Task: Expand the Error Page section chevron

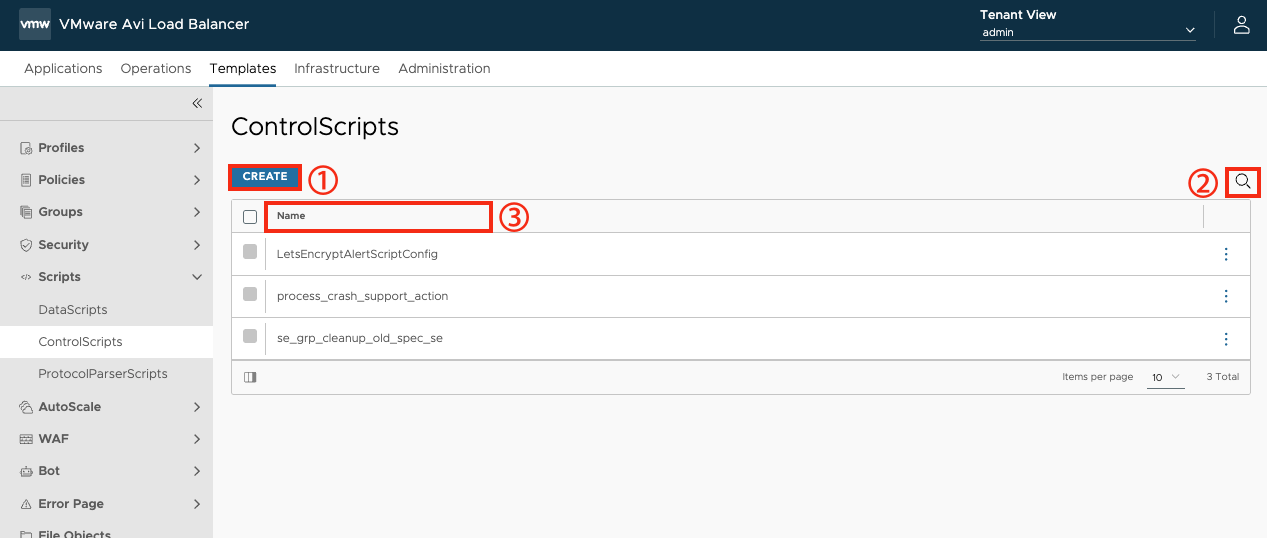Action: [x=197, y=504]
